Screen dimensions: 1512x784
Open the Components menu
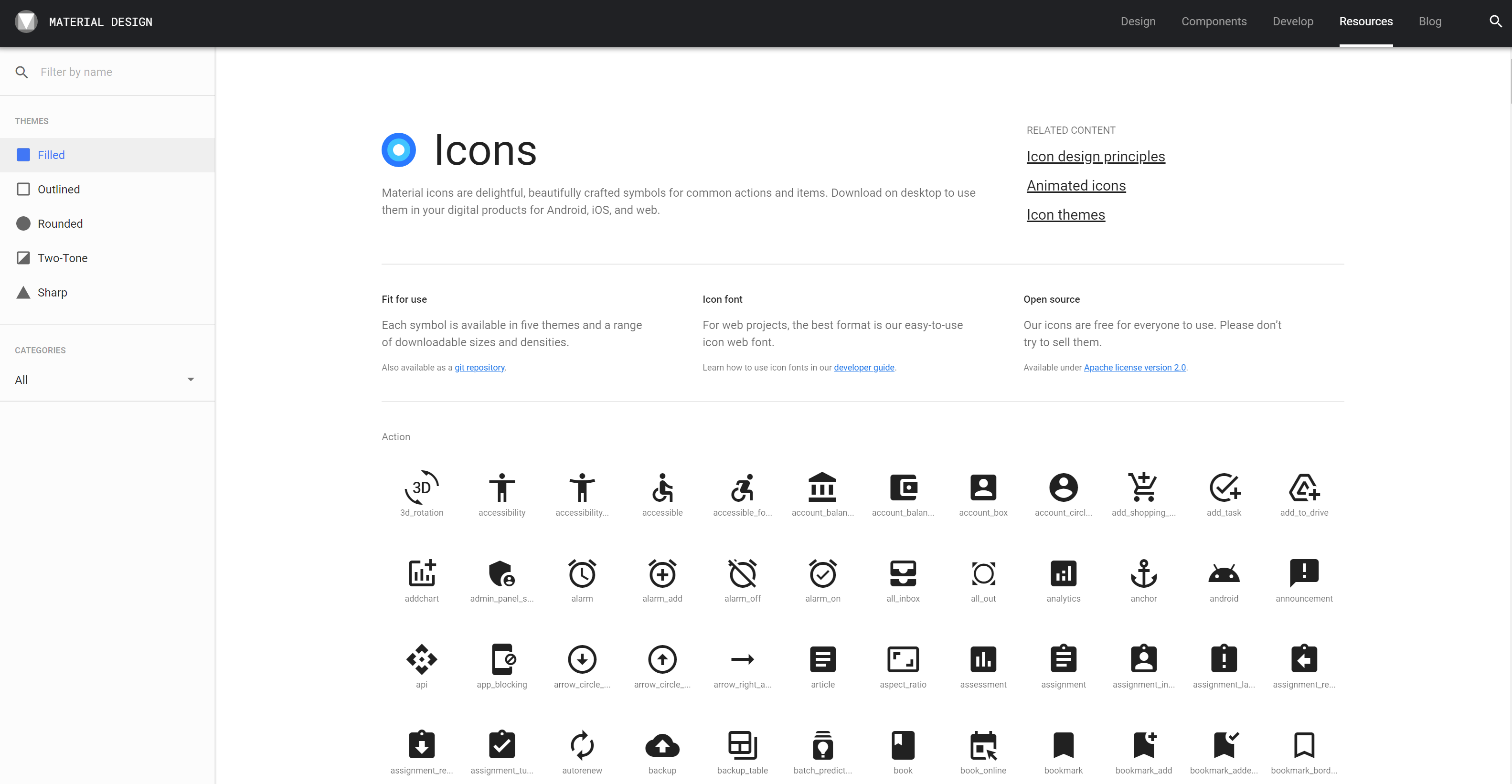[x=1213, y=21]
